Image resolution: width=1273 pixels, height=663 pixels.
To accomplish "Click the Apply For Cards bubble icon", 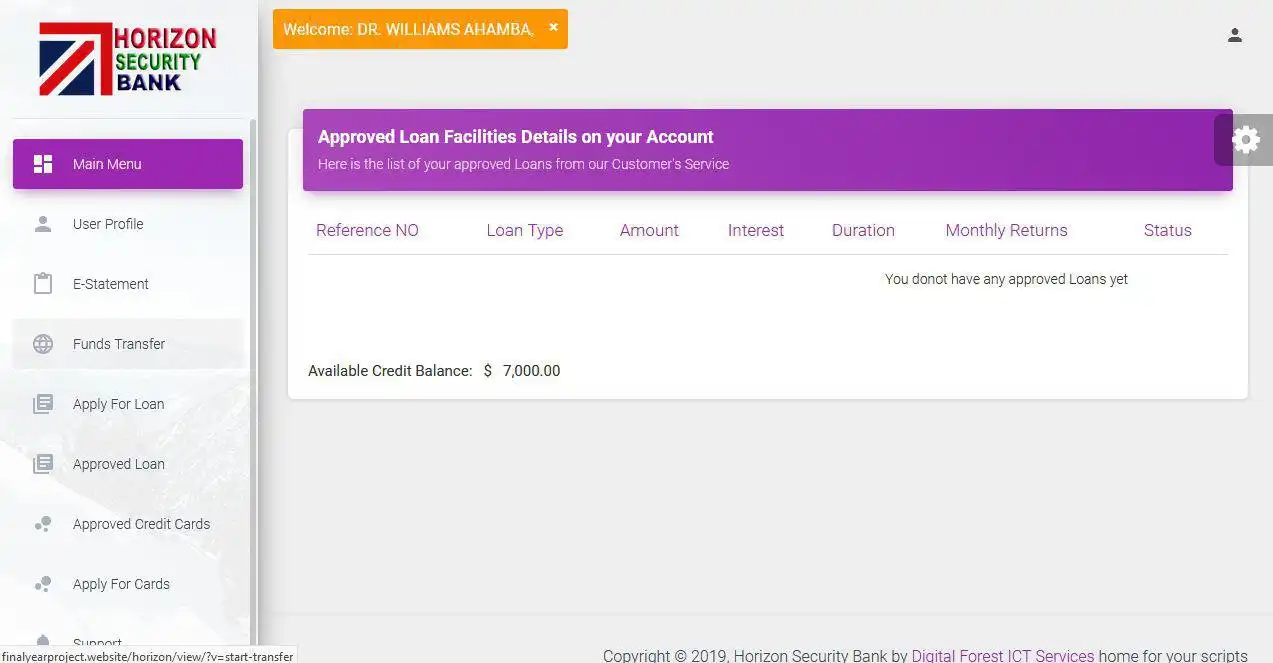I will tap(43, 584).
